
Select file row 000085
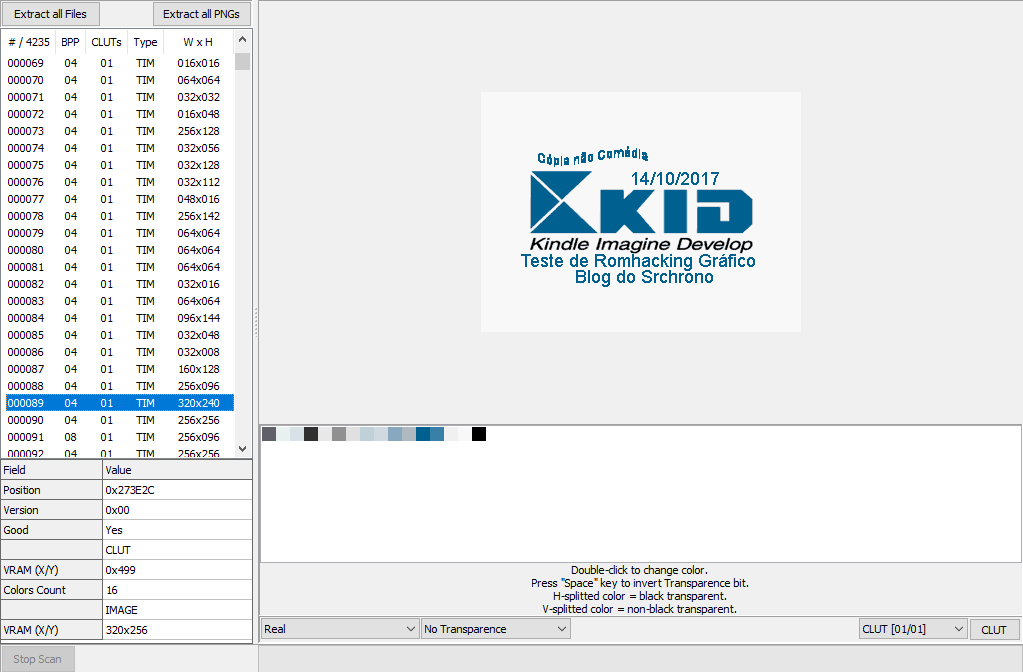[119, 335]
